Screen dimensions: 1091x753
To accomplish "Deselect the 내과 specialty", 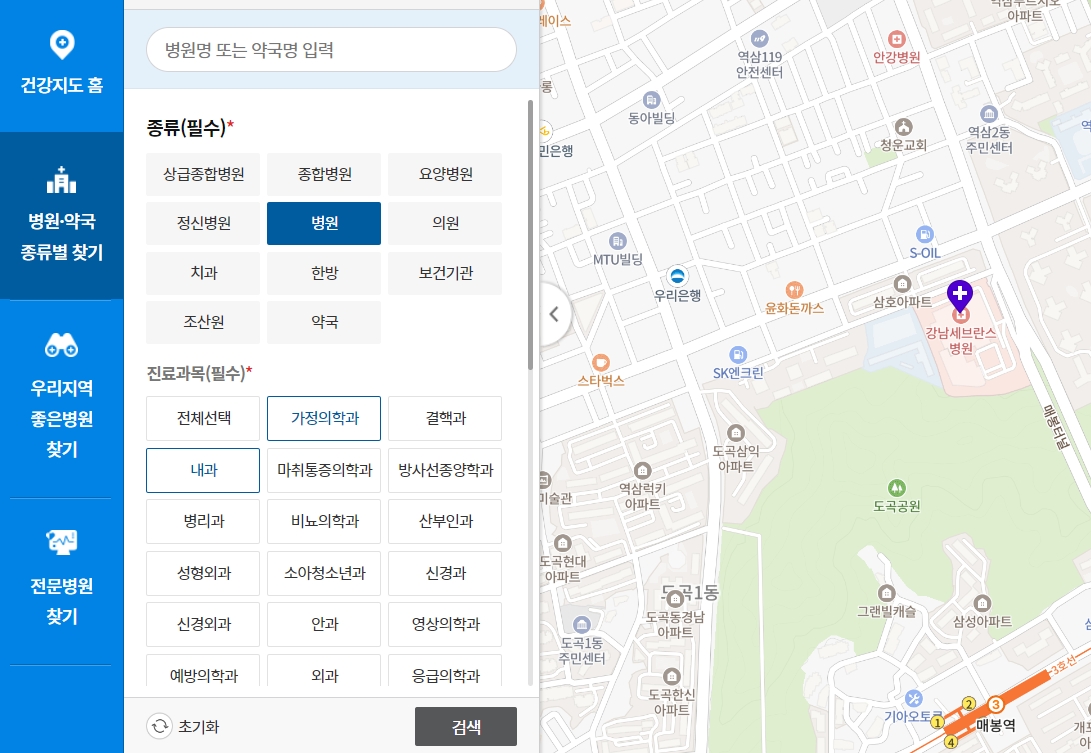I will click(202, 470).
